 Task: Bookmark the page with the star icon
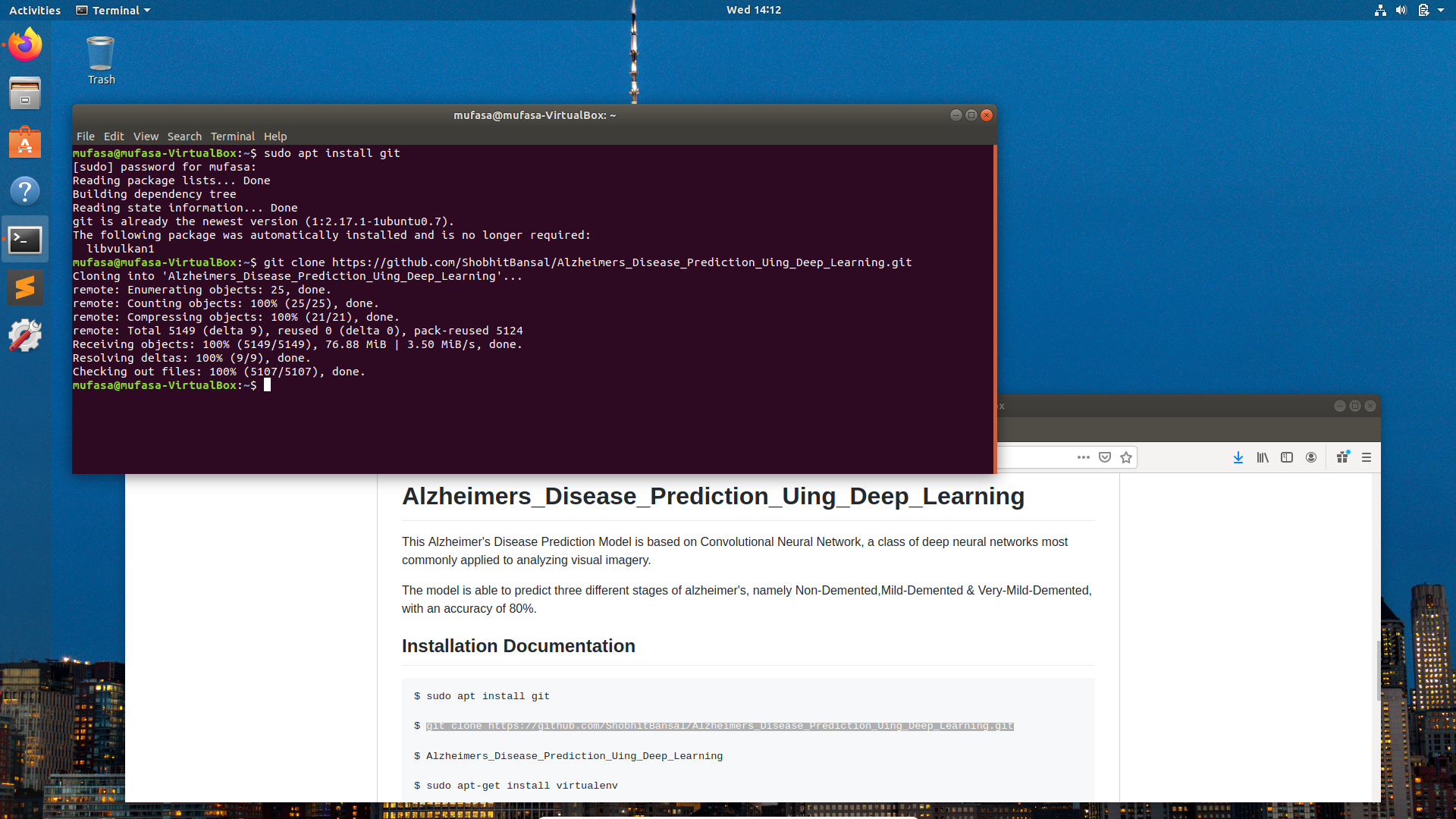click(1126, 457)
